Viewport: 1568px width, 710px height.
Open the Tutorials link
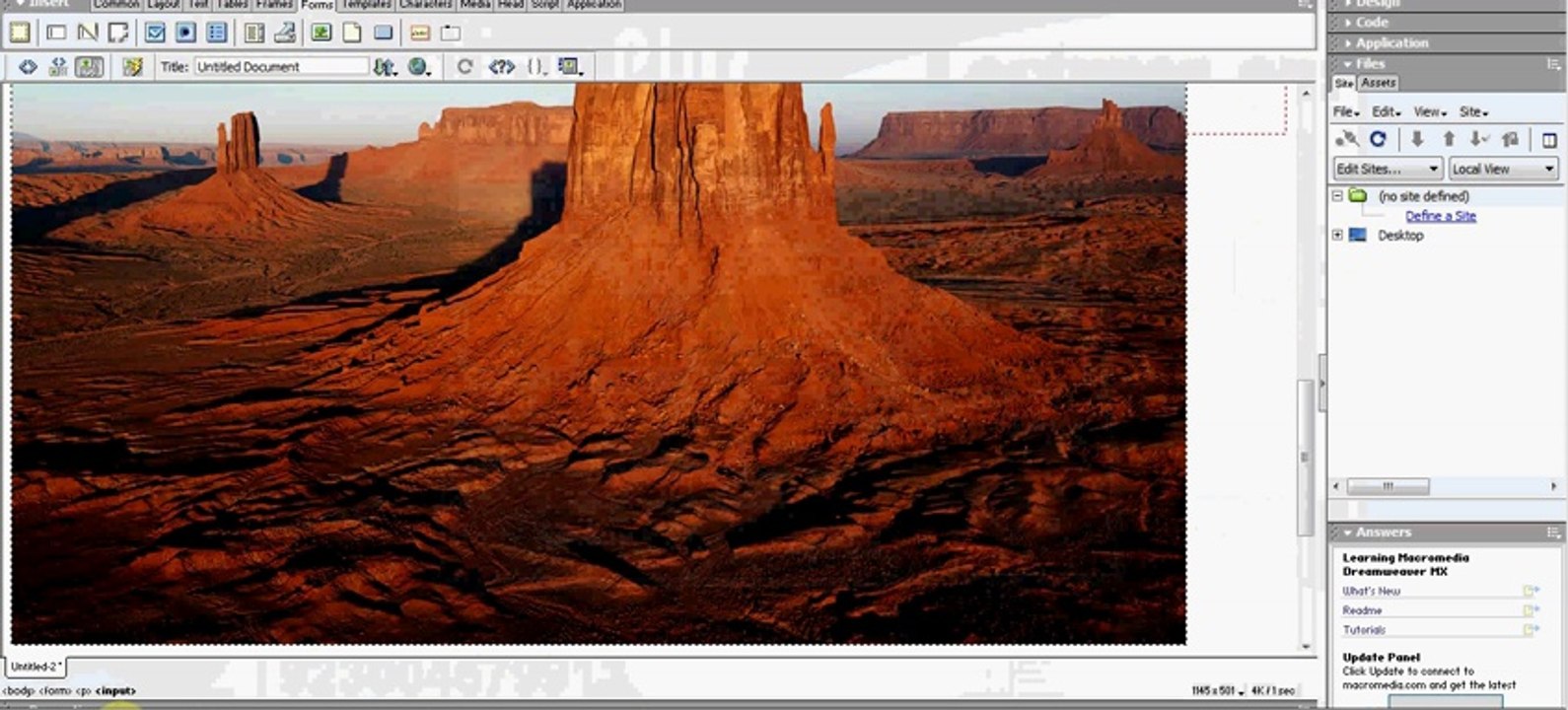point(1364,630)
